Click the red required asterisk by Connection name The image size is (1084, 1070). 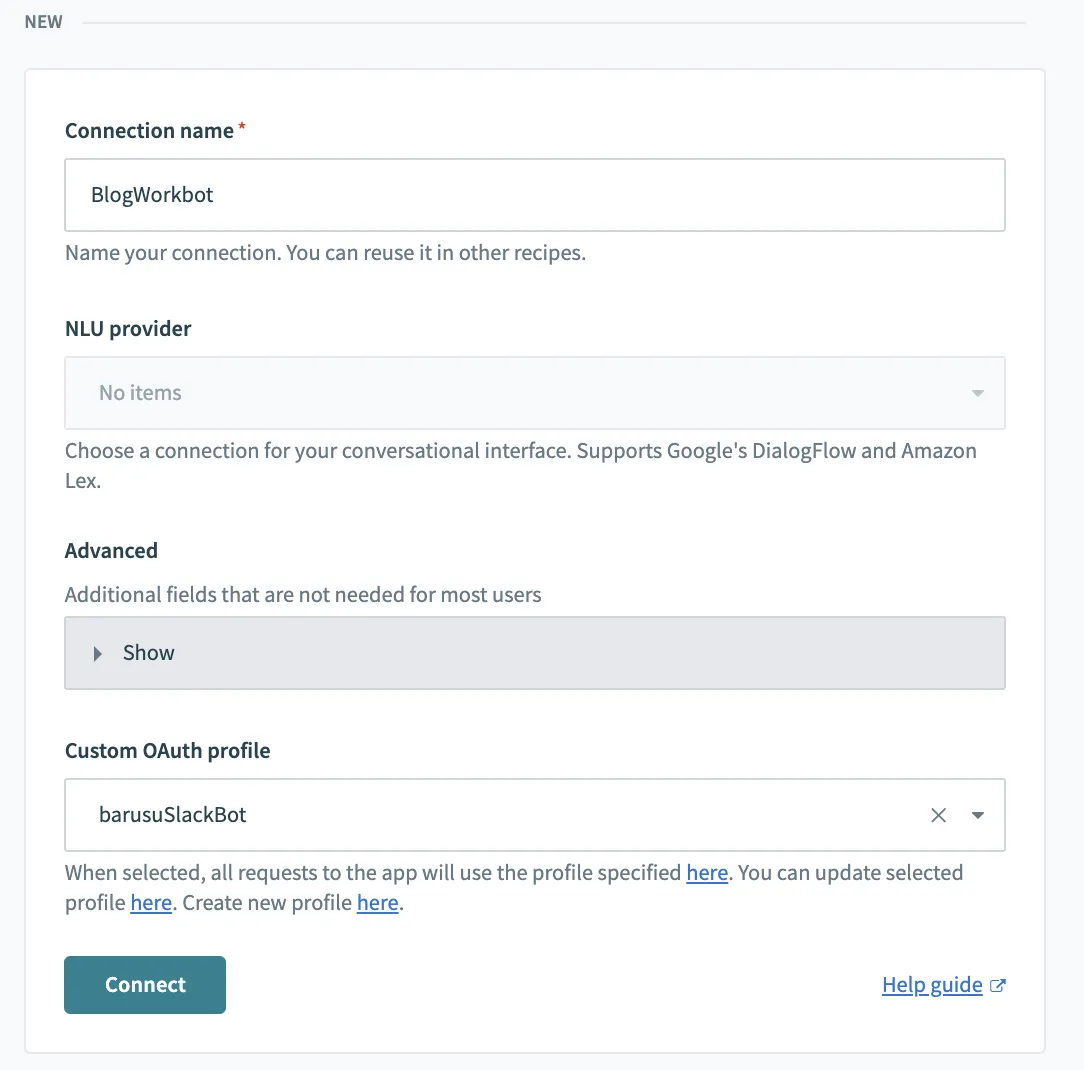click(x=242, y=128)
